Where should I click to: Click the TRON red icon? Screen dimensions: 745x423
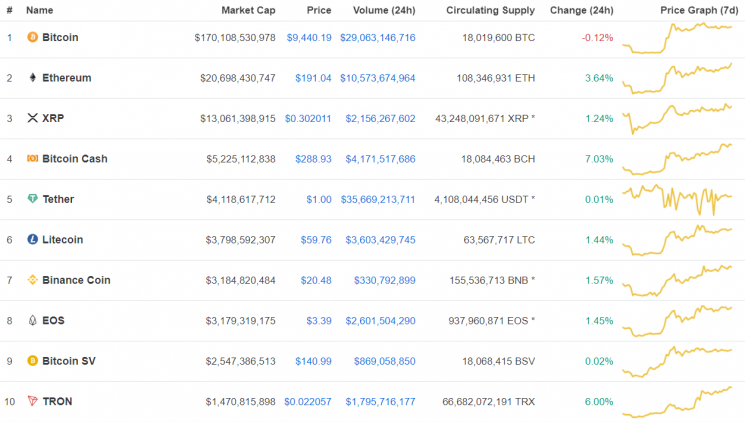[32, 401]
